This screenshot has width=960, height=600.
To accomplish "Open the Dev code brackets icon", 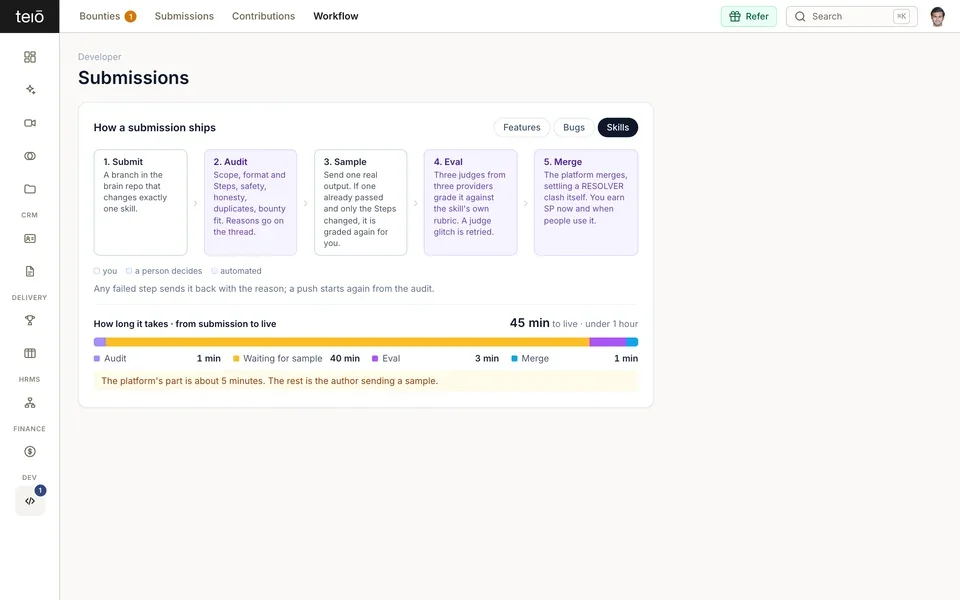I will coord(30,501).
